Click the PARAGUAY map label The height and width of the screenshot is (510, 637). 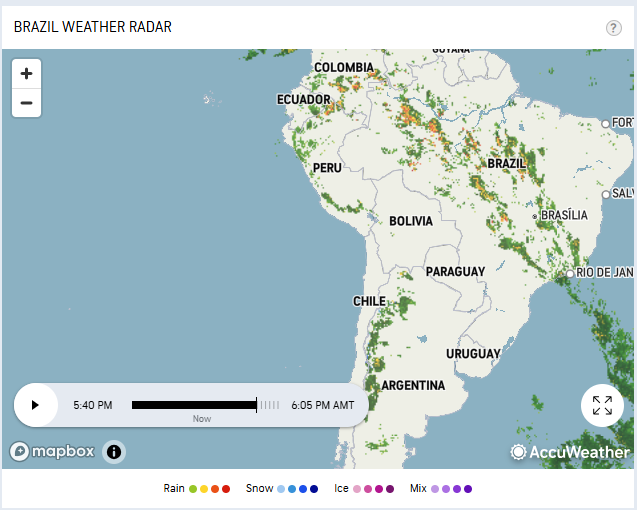(x=455, y=271)
